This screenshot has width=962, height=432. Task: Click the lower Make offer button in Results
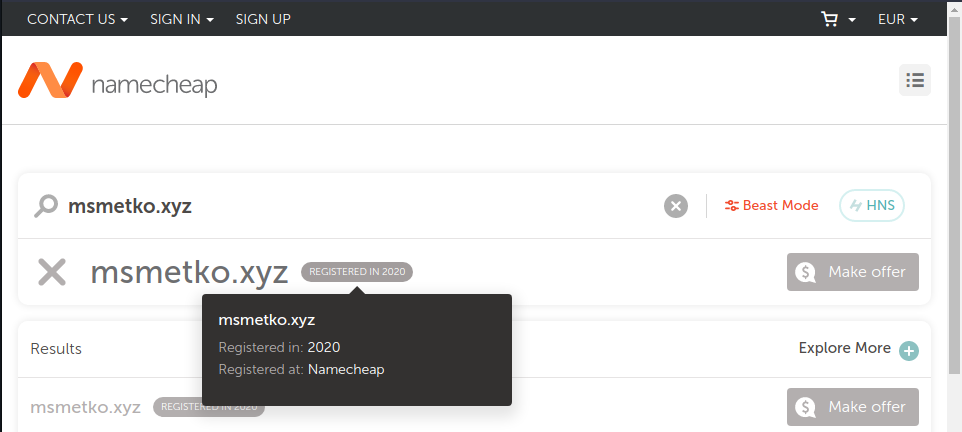(x=852, y=407)
